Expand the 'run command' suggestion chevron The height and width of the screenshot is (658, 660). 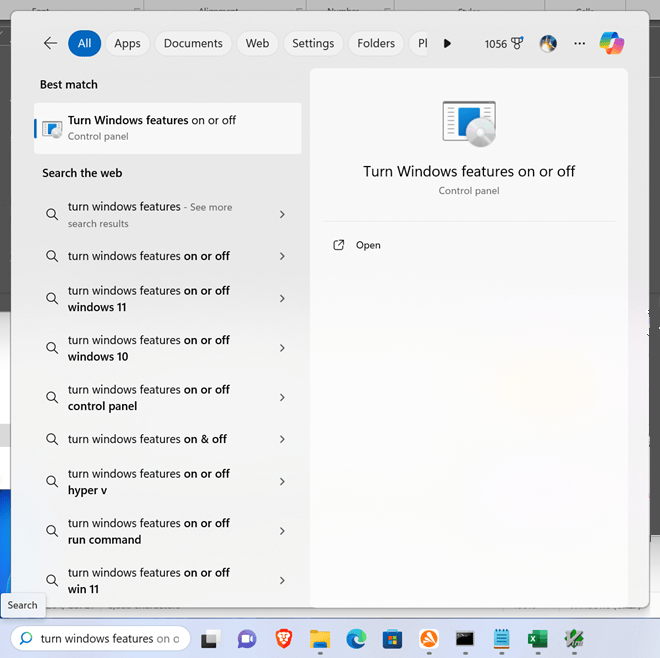click(x=282, y=531)
